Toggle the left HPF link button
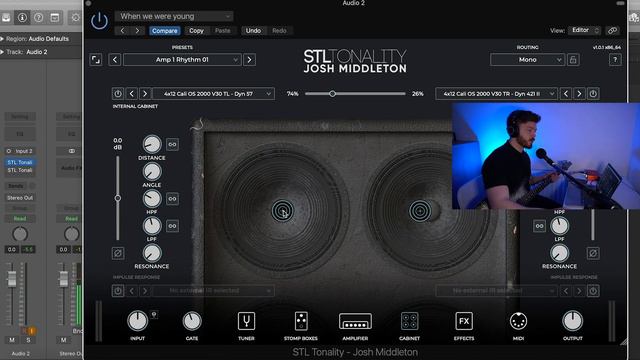 (172, 199)
